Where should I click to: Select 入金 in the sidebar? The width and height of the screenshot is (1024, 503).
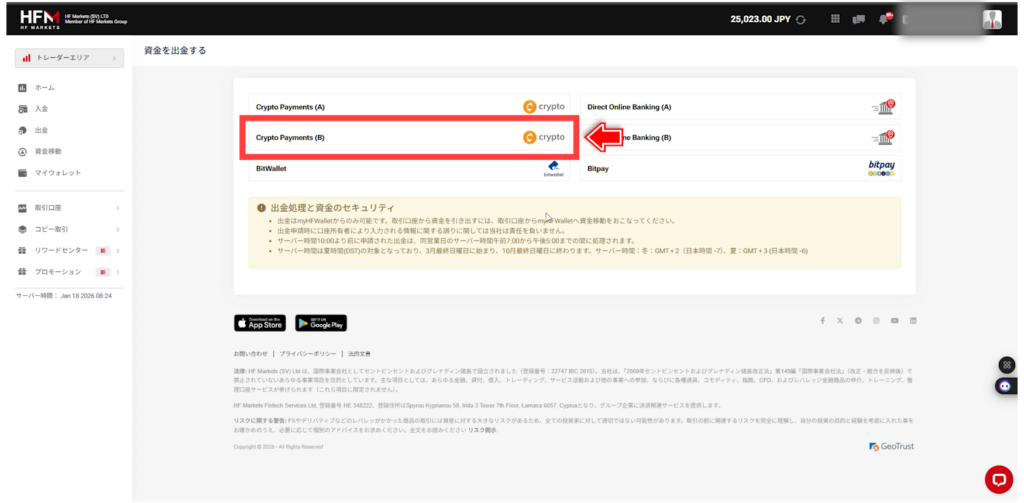[x=41, y=109]
